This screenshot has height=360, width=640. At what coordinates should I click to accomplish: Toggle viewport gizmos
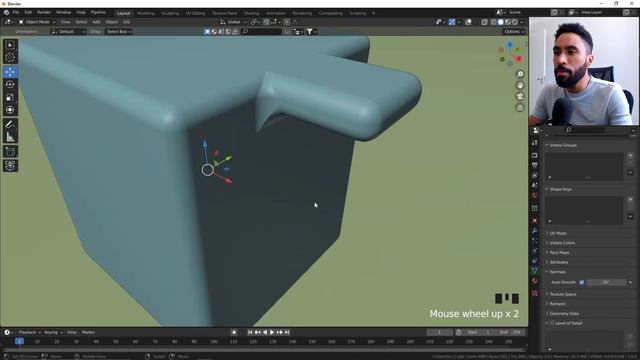452,22
